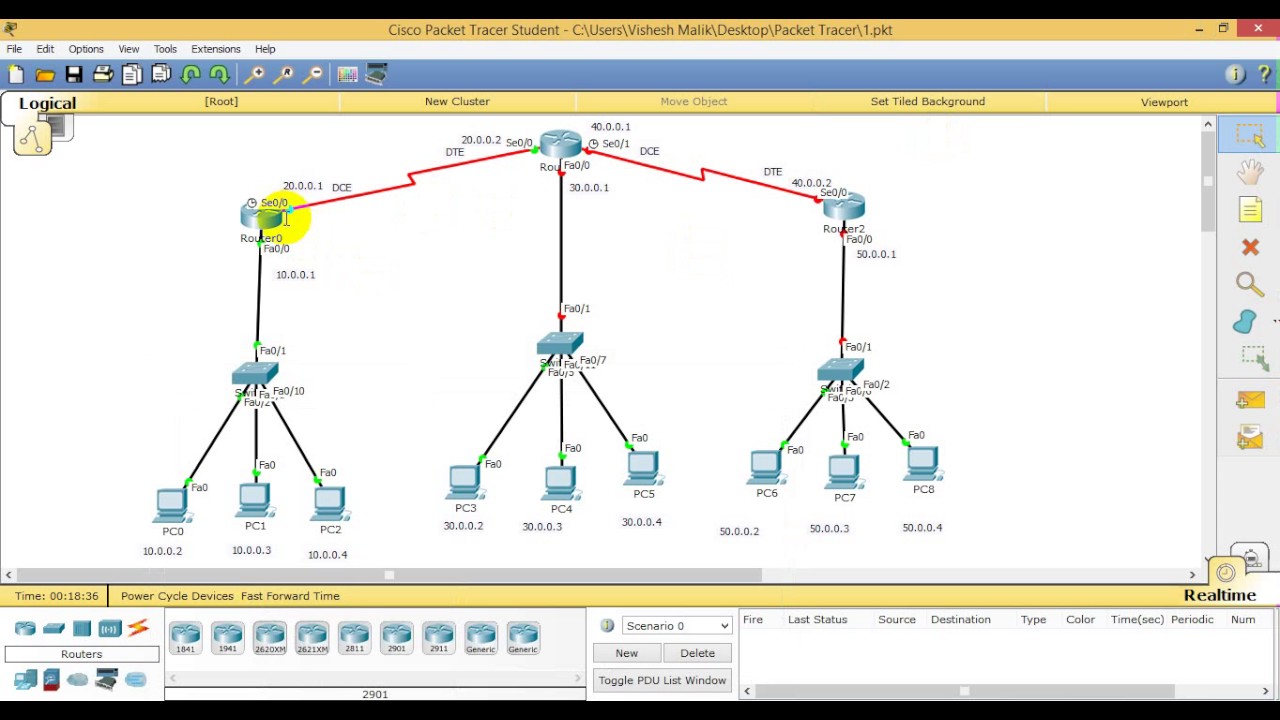The image size is (1280, 720).
Task: Activate the Inspect magnifier tool
Action: (x=1250, y=284)
